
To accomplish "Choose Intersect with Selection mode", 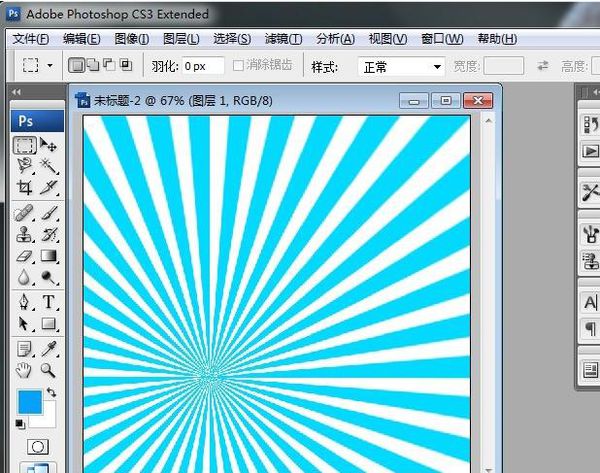I will pos(126,65).
